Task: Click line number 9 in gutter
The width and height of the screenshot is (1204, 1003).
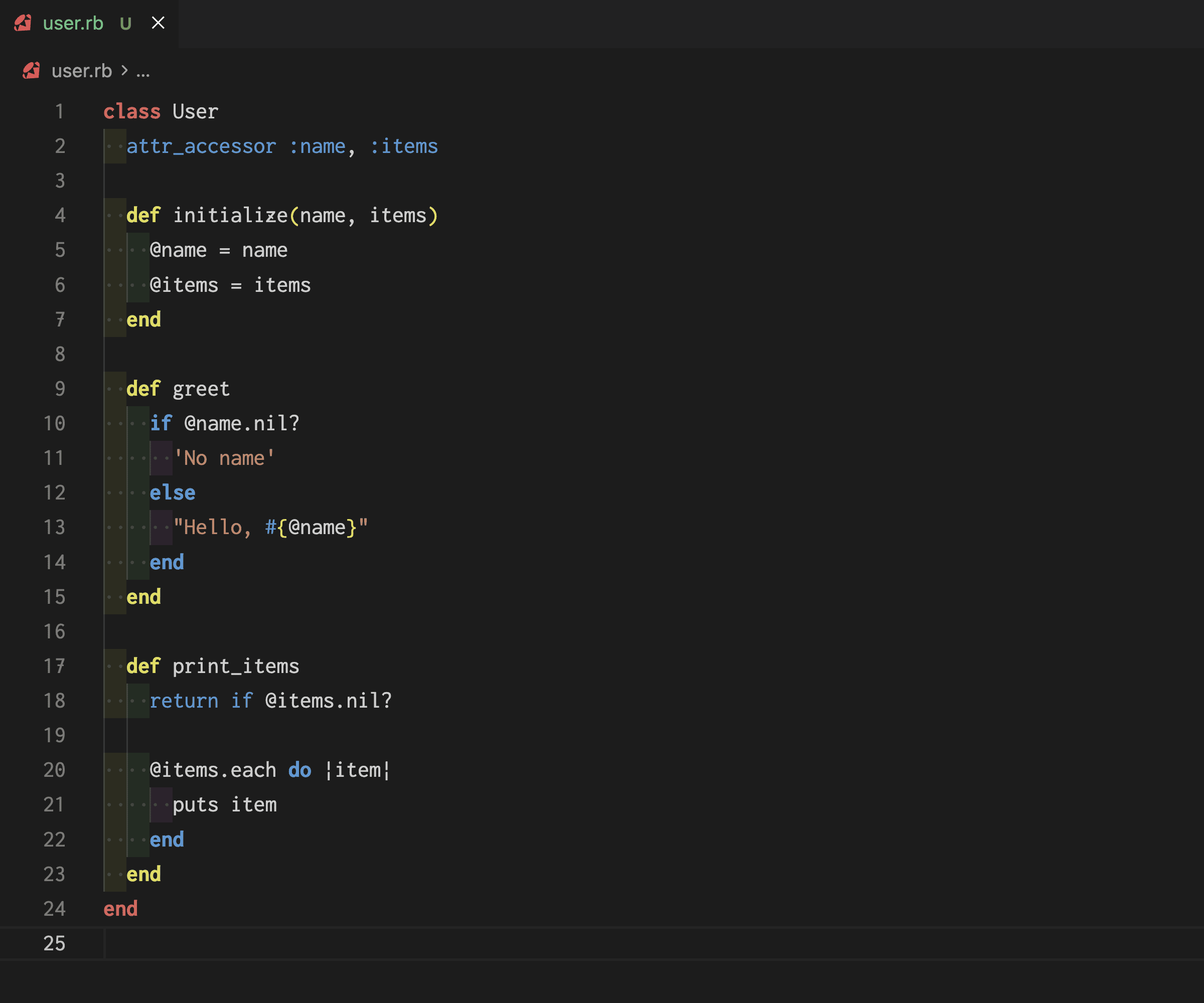Action: click(59, 389)
